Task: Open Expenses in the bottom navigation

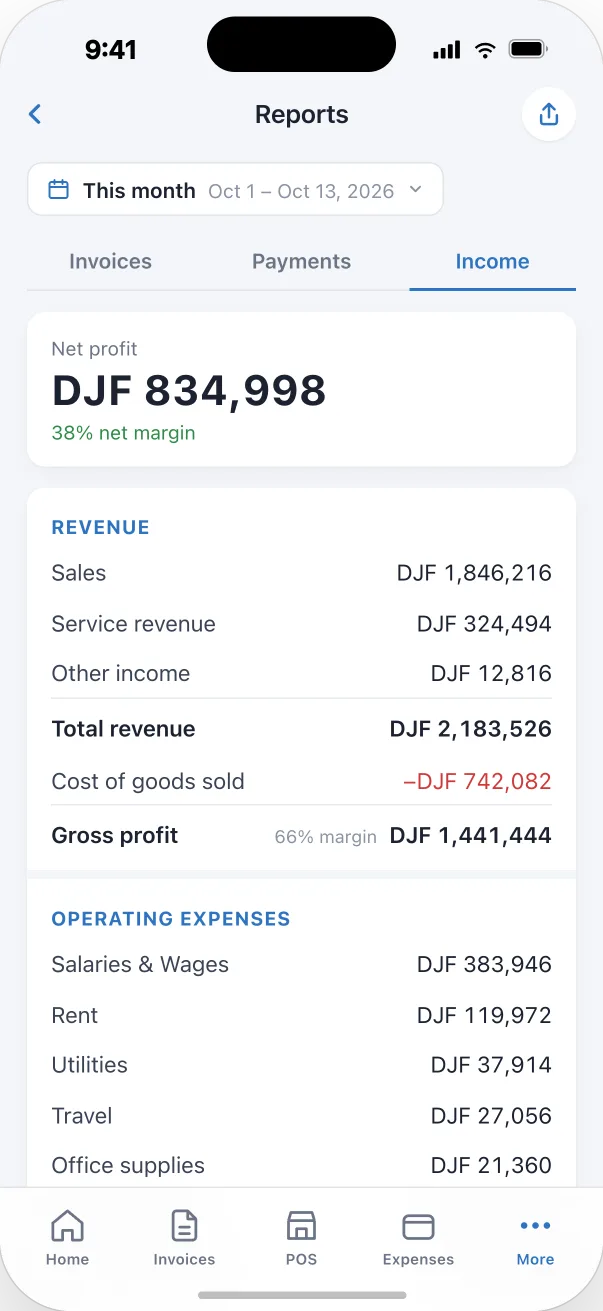Action: coord(418,1238)
